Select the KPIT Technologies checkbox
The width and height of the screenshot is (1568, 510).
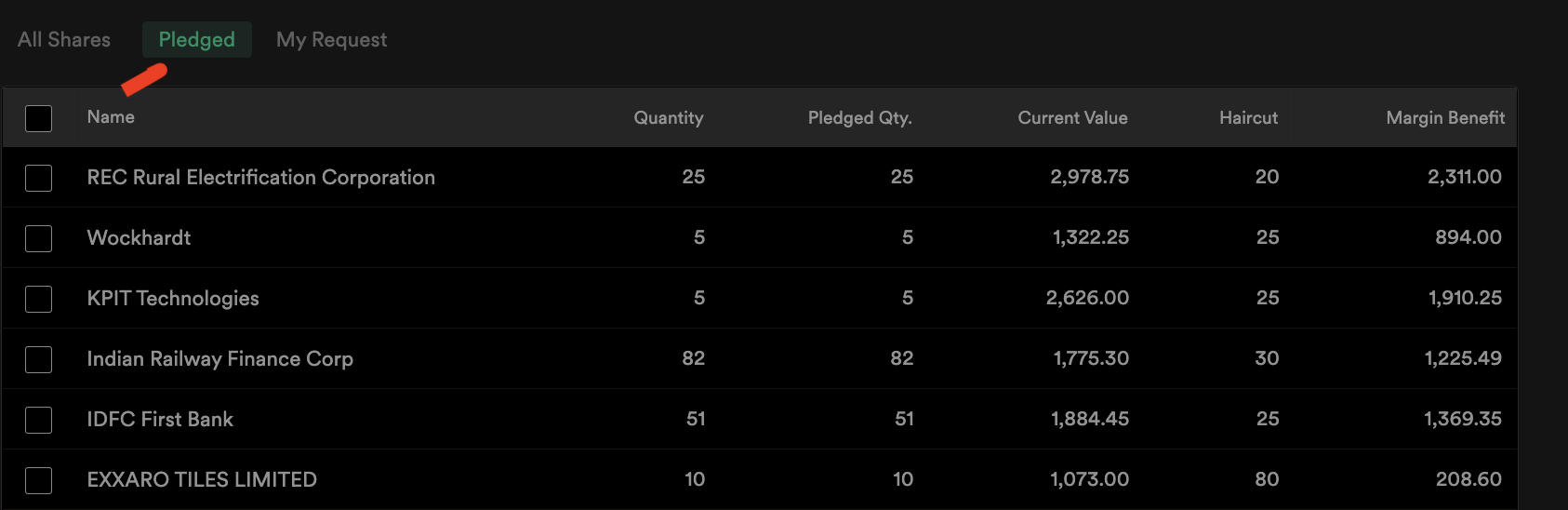coord(38,299)
